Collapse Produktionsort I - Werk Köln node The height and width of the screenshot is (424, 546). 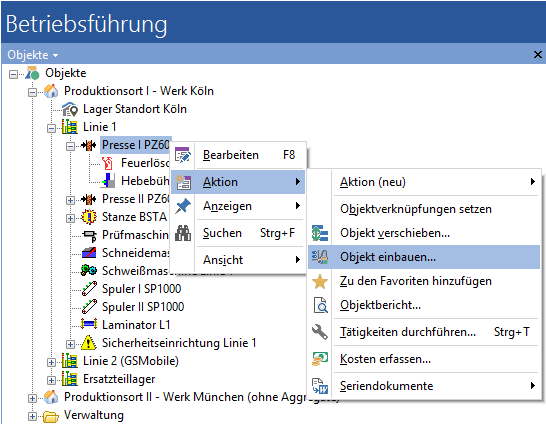(32, 92)
